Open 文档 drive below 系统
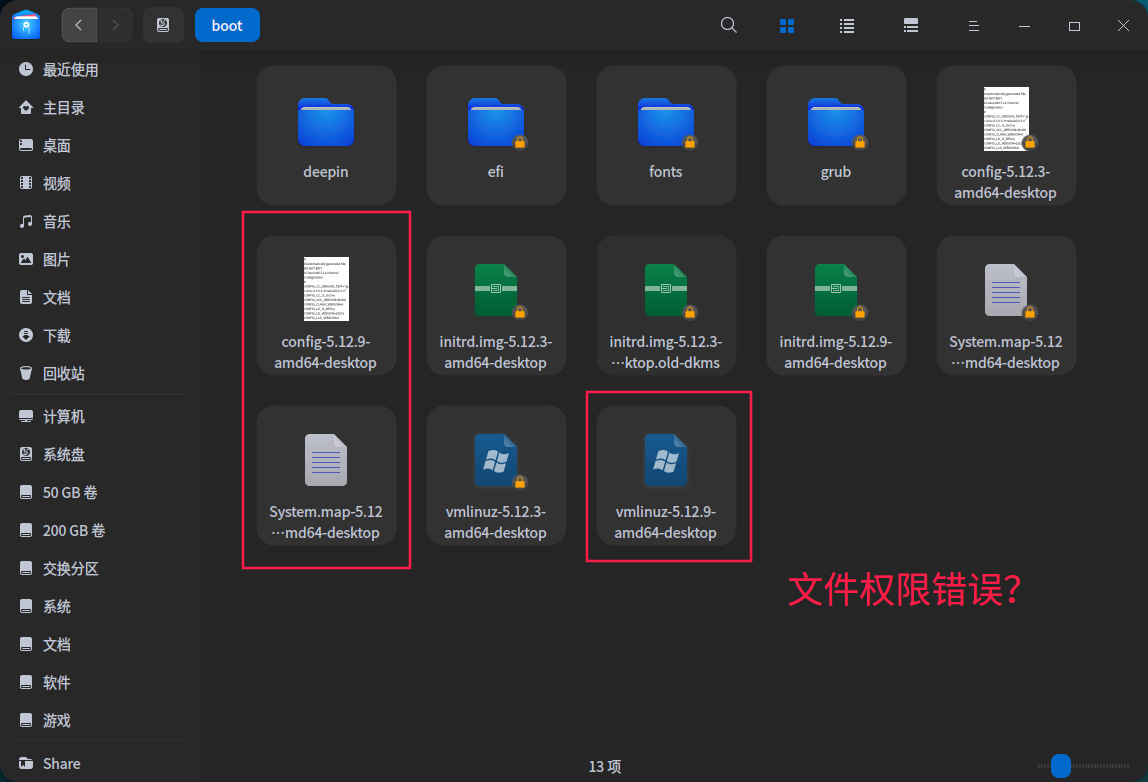Screen dimensions: 1148x782 [x=95, y=645]
